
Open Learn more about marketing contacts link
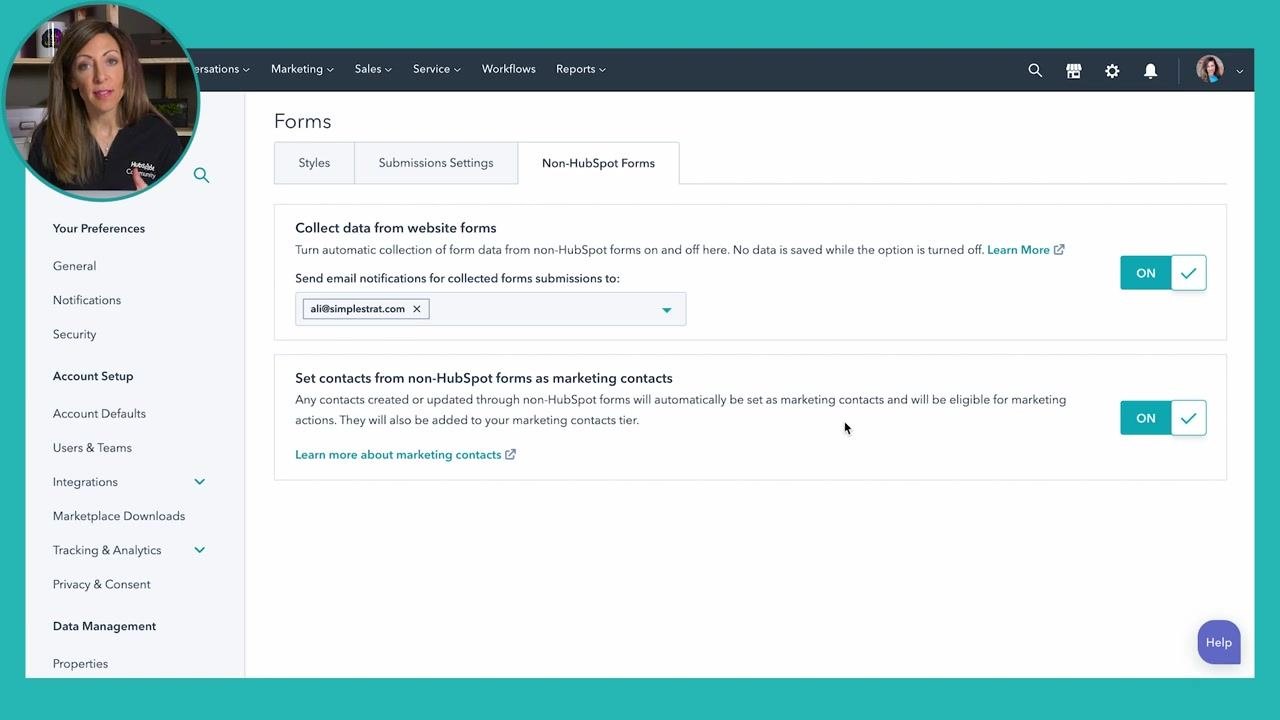click(405, 455)
